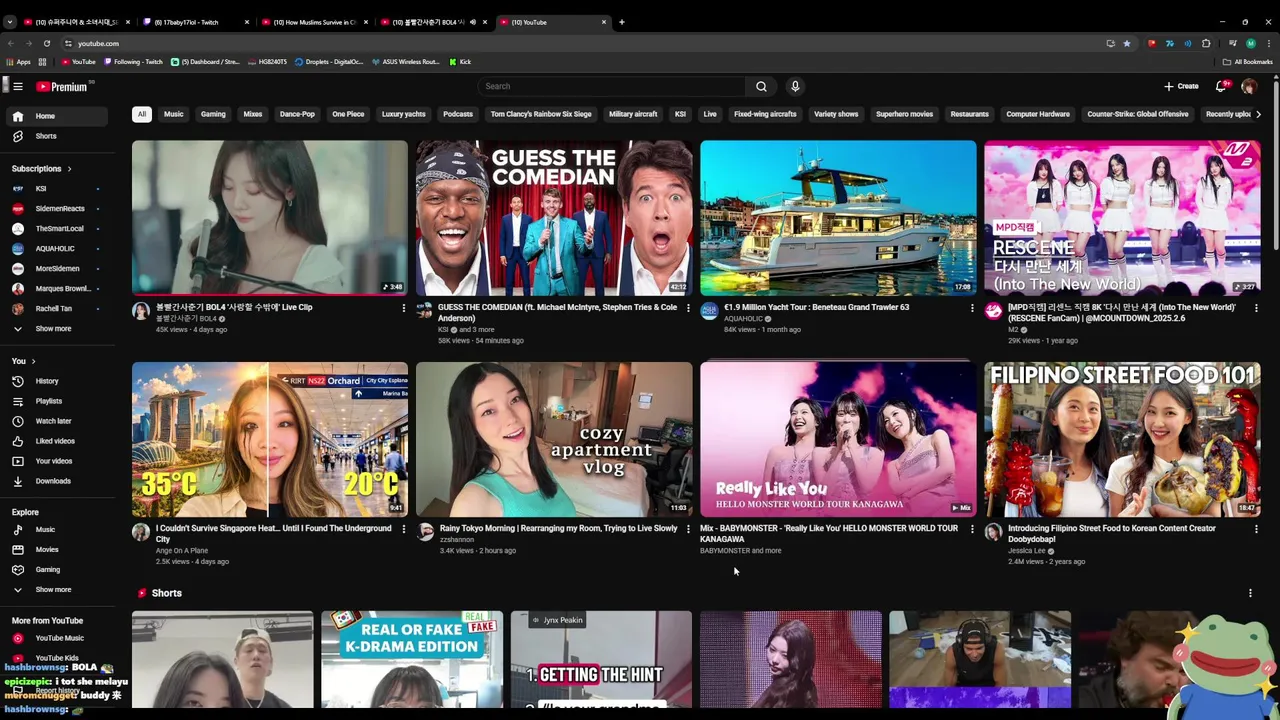Open YouTube Music under More from YouTube
Image resolution: width=1280 pixels, height=720 pixels.
pyautogui.click(x=59, y=638)
